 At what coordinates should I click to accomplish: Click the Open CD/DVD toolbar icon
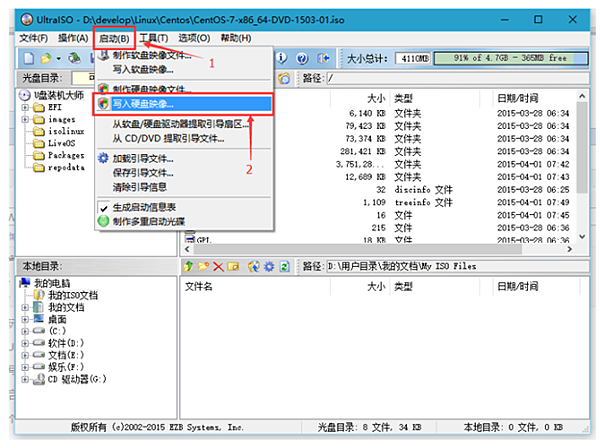tap(75, 58)
